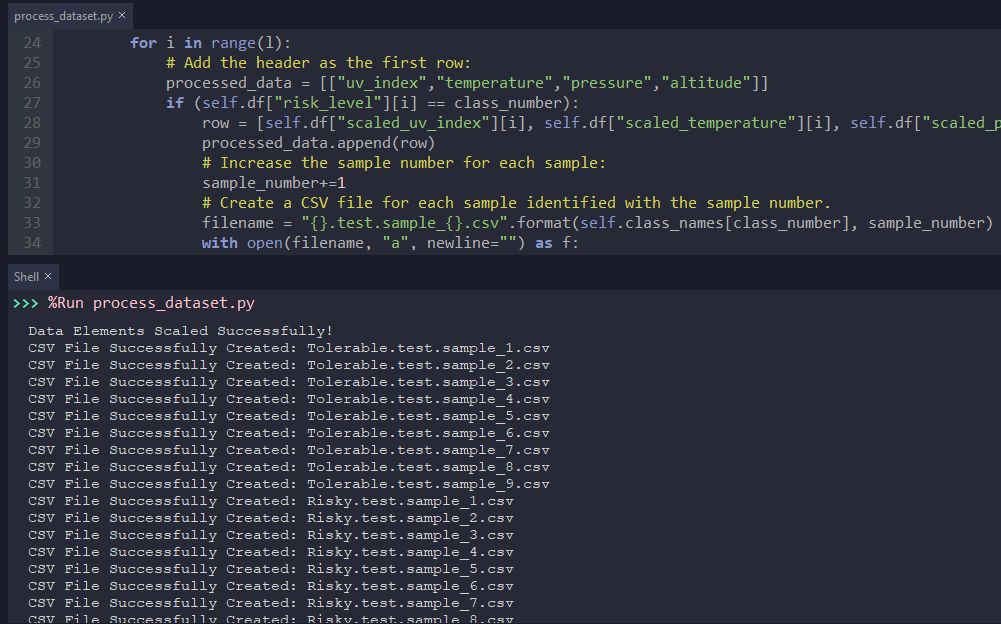1001x624 pixels.
Task: Select the Shell tab
Action: pos(25,276)
